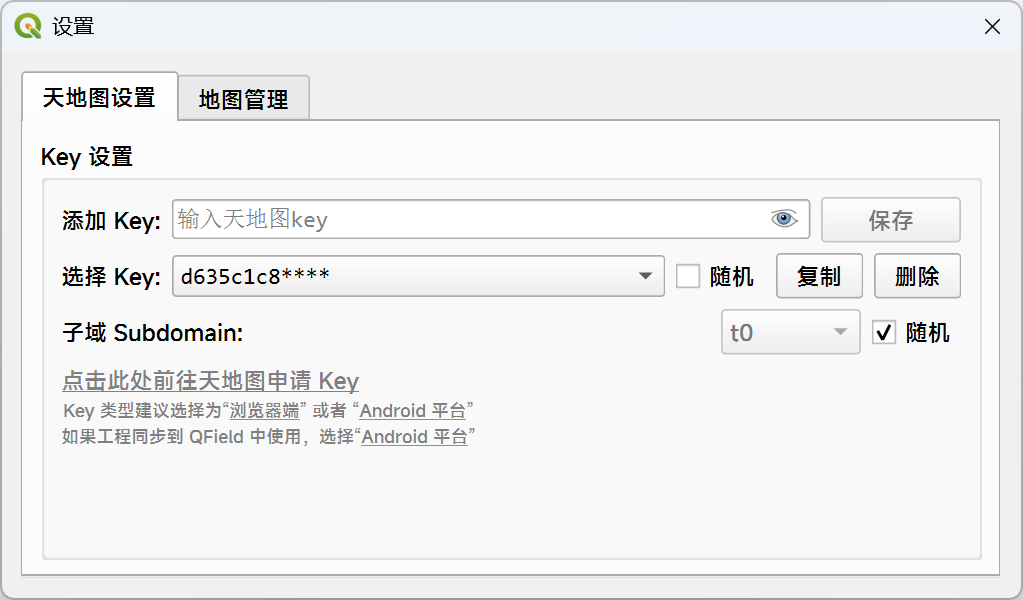Follow the Android 平台 link on the QField line
The width and height of the screenshot is (1023, 600).
coord(414,437)
